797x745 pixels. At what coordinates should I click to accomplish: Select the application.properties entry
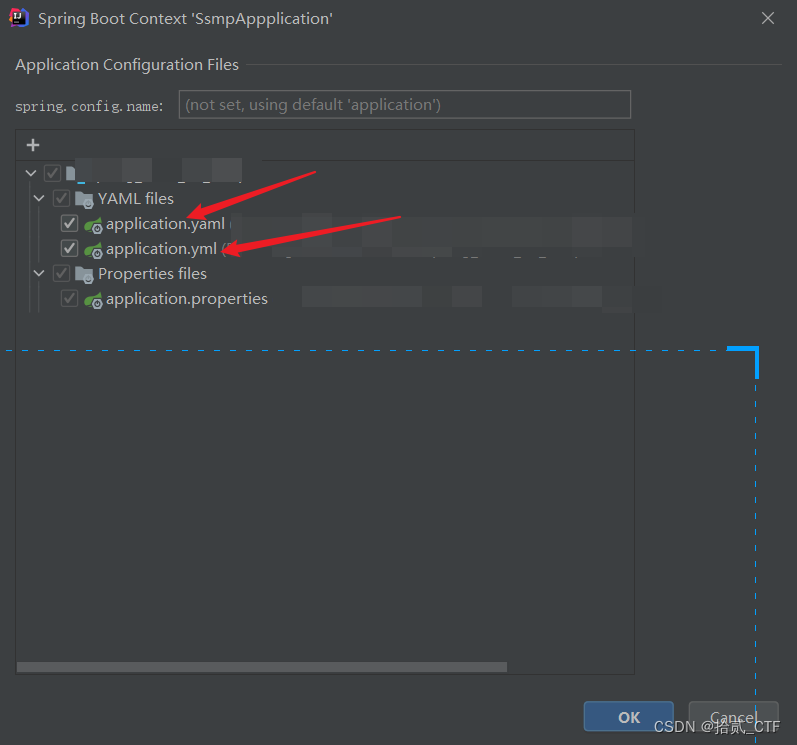pyautogui.click(x=187, y=299)
